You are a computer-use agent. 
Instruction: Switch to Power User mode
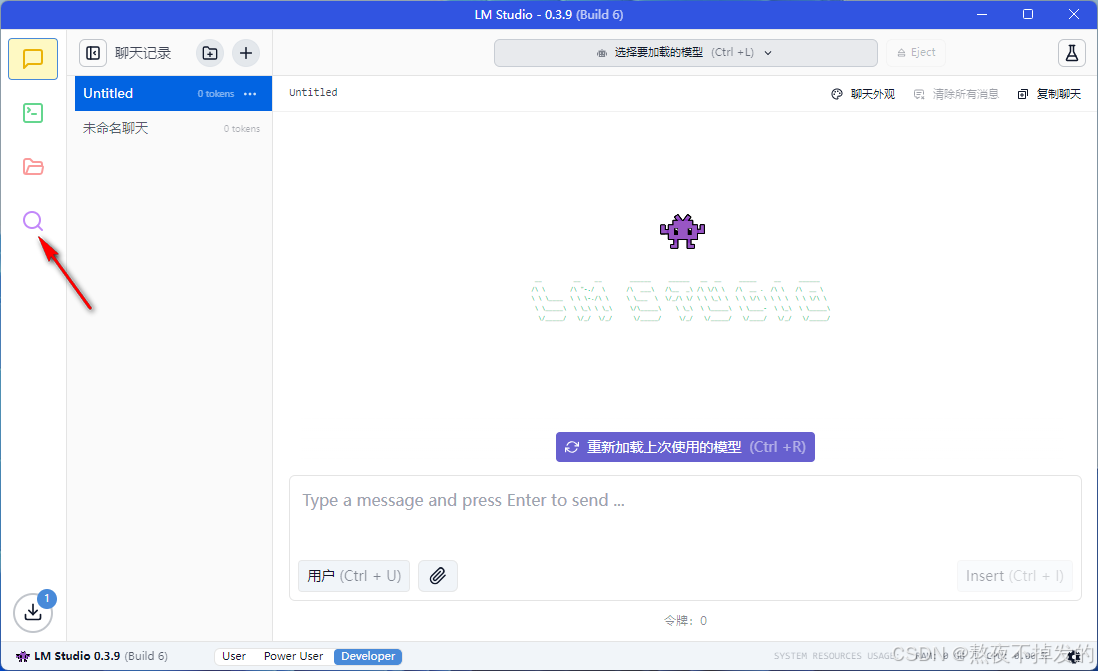pyautogui.click(x=293, y=656)
